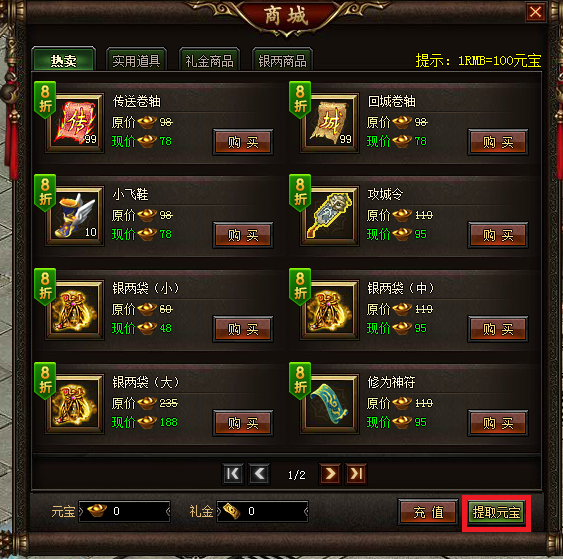Screen dimensions: 563x559
Task: Select the 银两袋（中）gold bag icon
Action: [x=330, y=310]
